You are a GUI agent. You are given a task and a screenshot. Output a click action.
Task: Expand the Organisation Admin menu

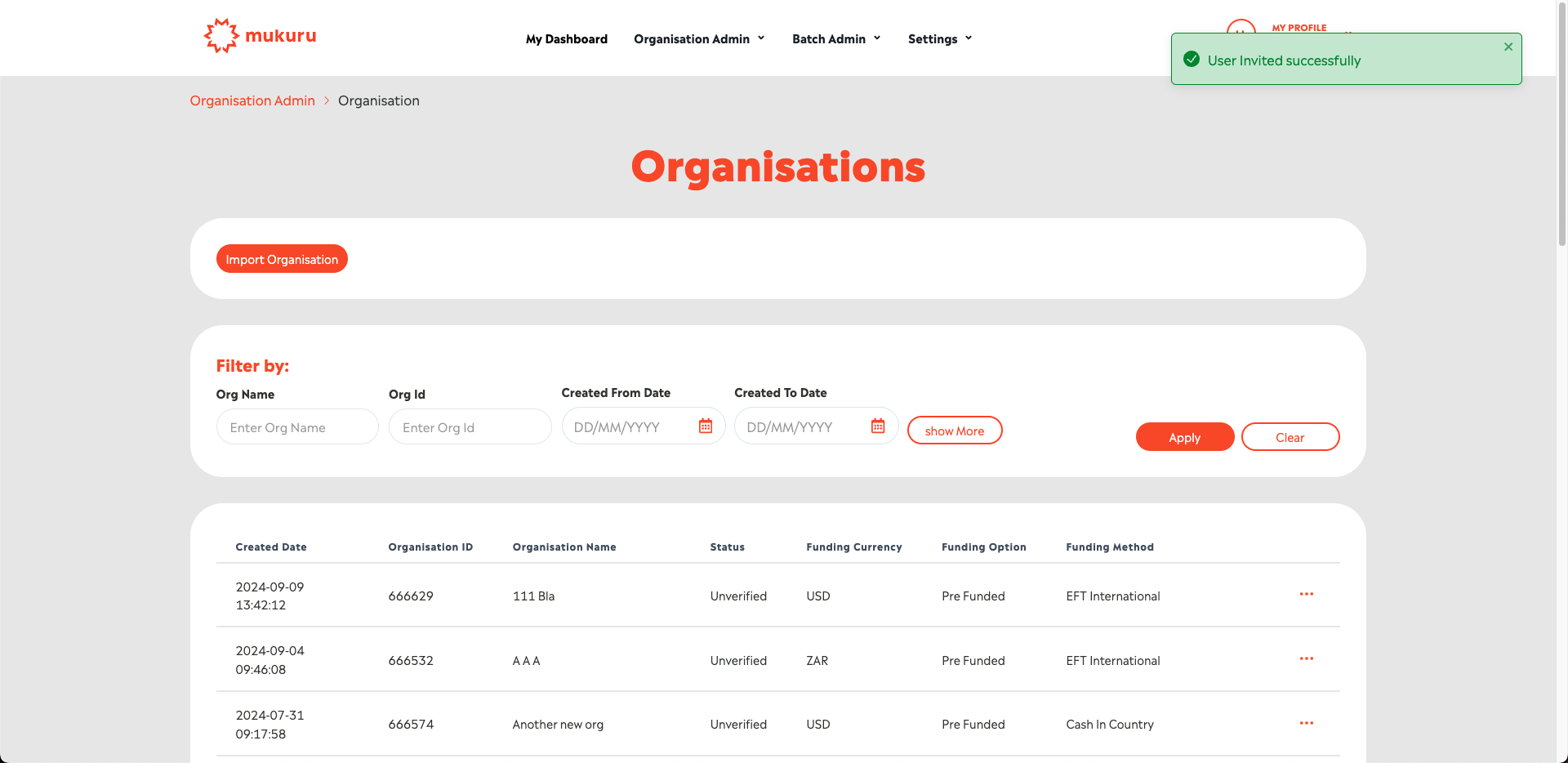(x=699, y=39)
